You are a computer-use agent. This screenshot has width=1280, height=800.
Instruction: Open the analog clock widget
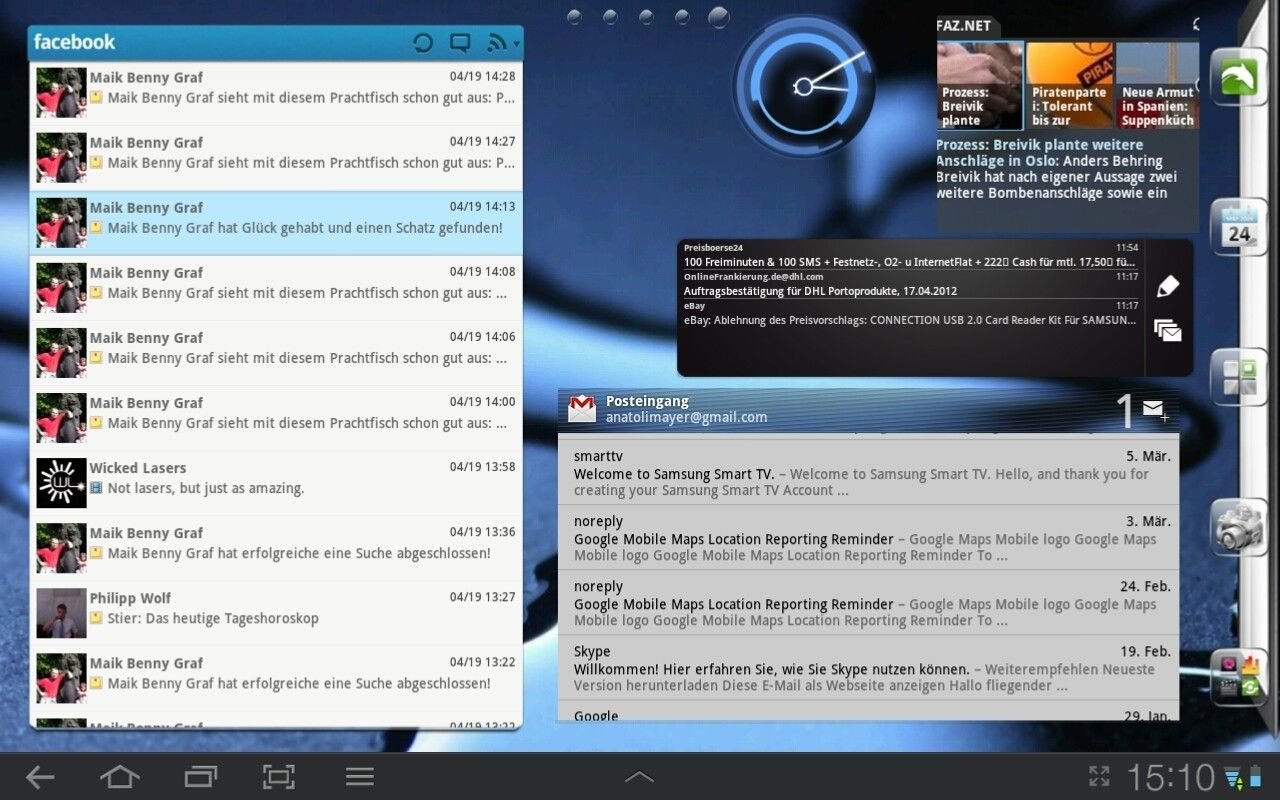tap(803, 87)
